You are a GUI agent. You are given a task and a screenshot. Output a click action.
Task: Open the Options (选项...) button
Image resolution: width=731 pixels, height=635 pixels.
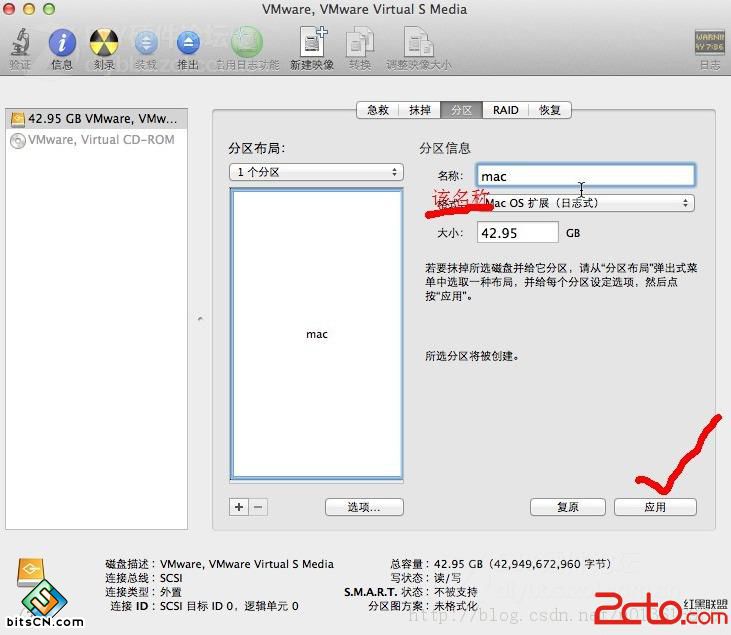click(x=364, y=507)
